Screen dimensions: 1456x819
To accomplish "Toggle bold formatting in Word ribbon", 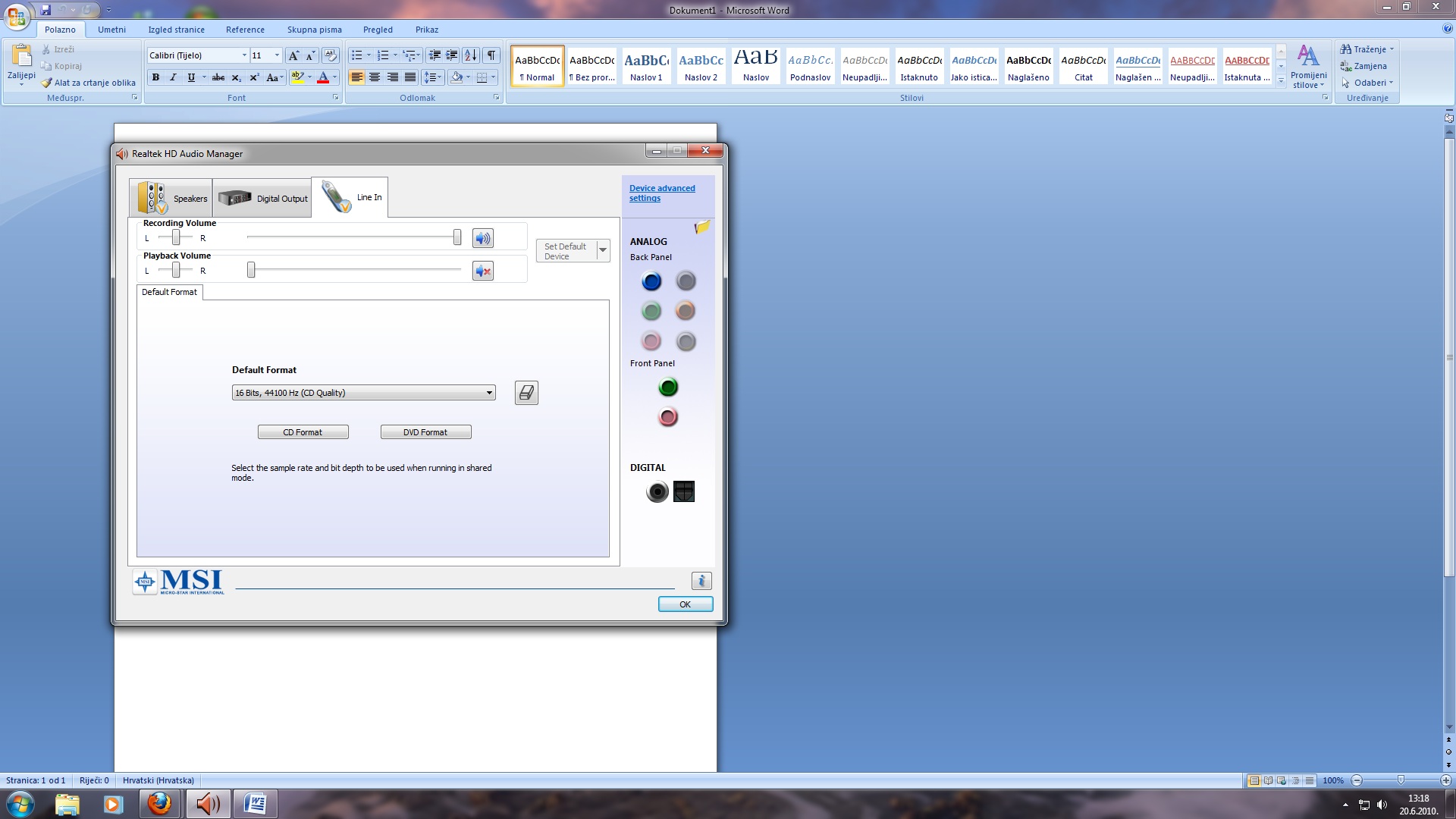I will tap(155, 77).
